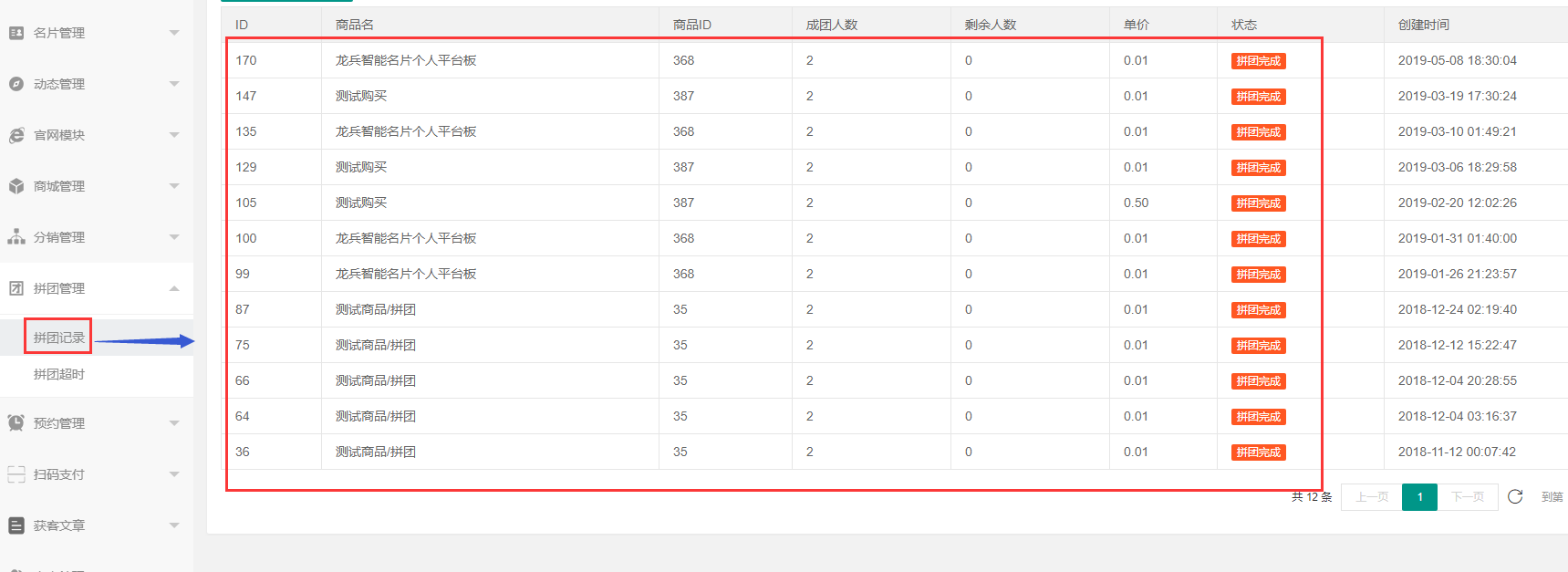This screenshot has width=1568, height=572.
Task: Open the 拼团记录 submenu item
Action: pos(59,338)
